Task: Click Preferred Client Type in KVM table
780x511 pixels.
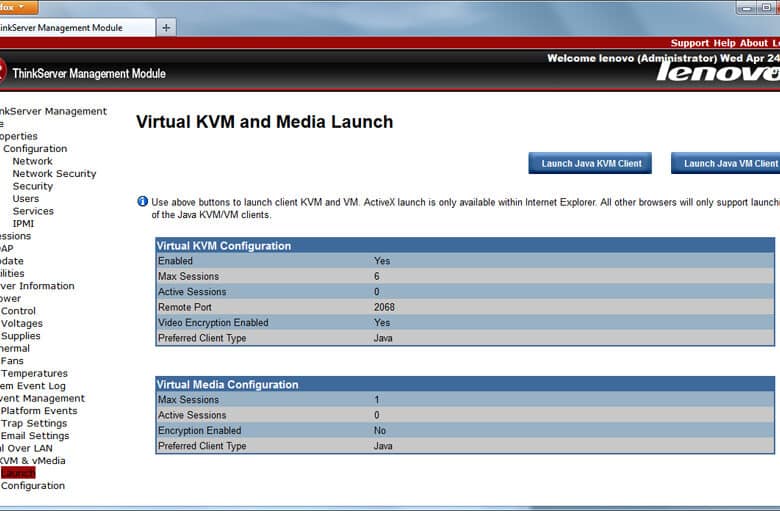Action: (202, 338)
